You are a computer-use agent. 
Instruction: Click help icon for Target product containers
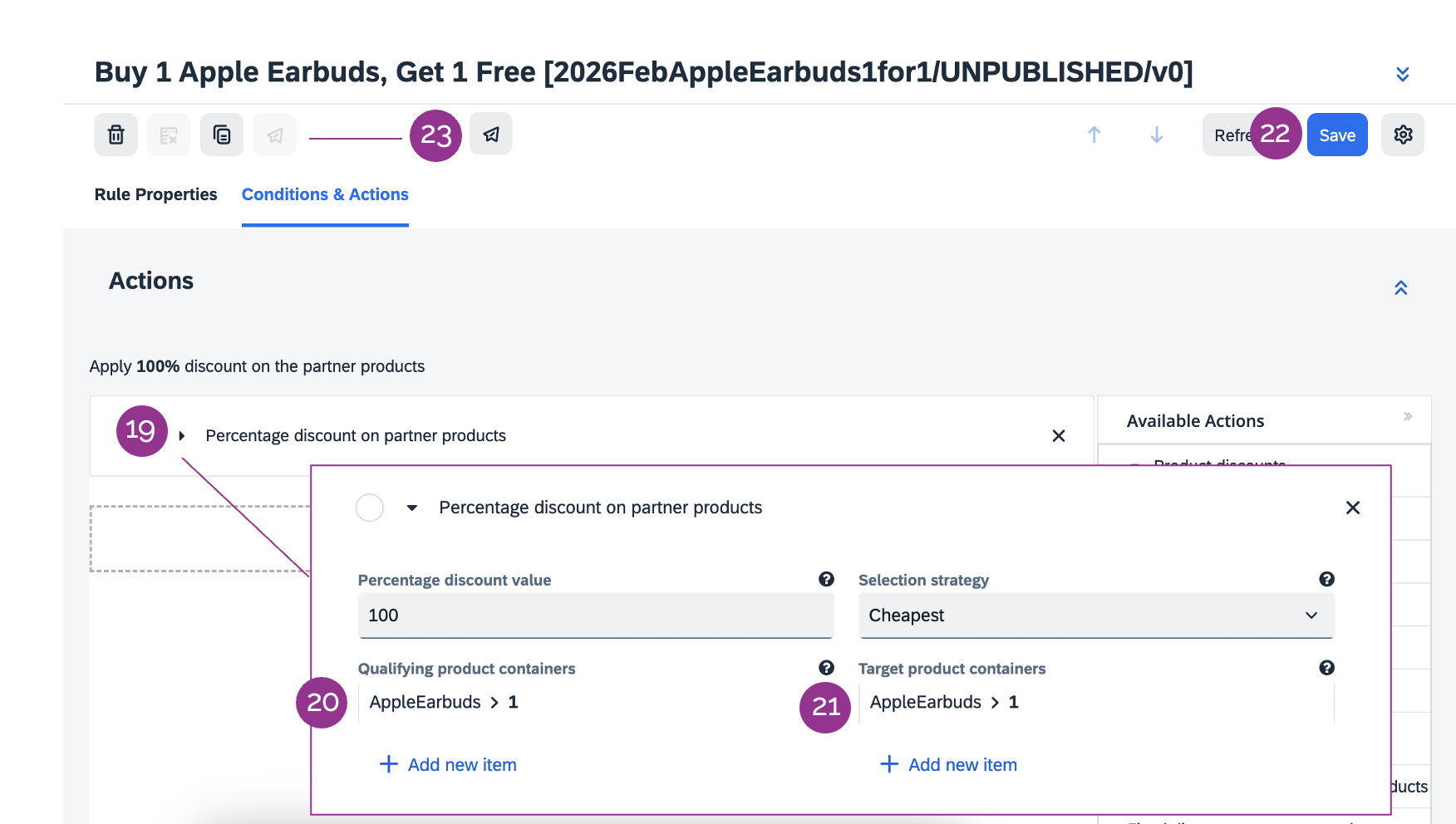(1326, 668)
